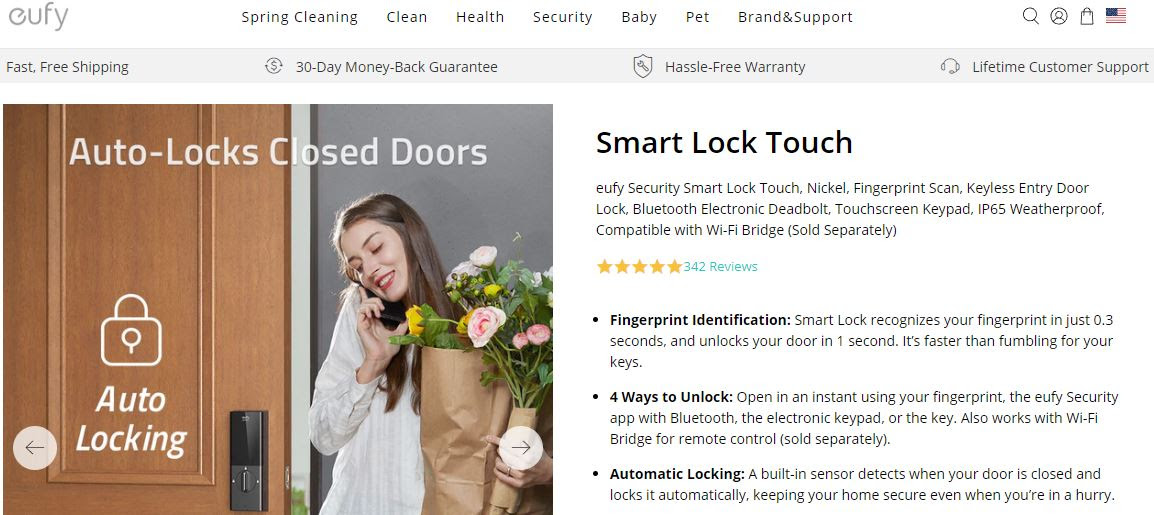Image resolution: width=1154 pixels, height=515 pixels.
Task: Open the Pet category
Action: point(698,17)
